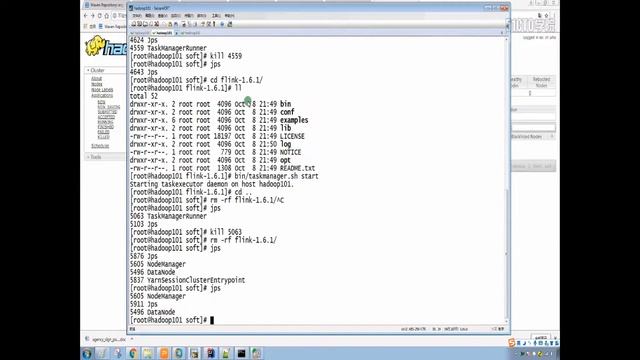Image resolution: width=640 pixels, height=360 pixels.
Task: Open the KILLED applications link
Action: point(104,137)
